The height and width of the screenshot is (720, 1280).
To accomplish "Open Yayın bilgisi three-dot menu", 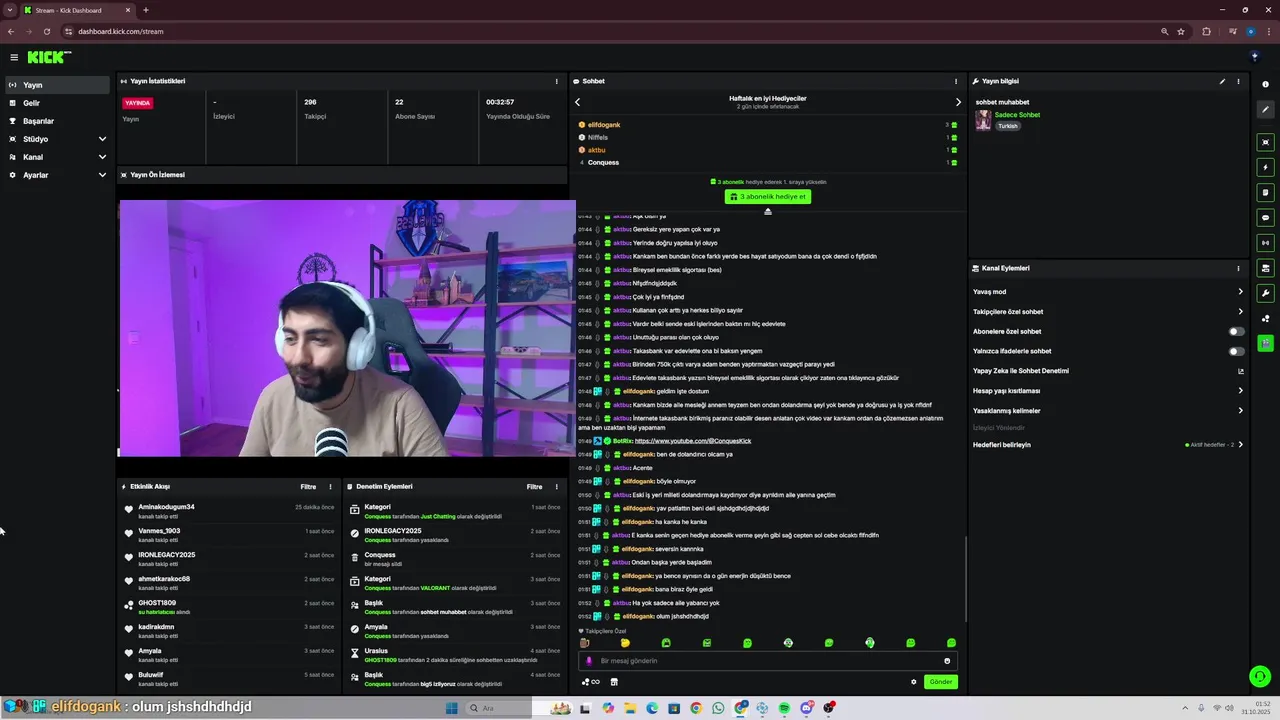I will (1238, 81).
